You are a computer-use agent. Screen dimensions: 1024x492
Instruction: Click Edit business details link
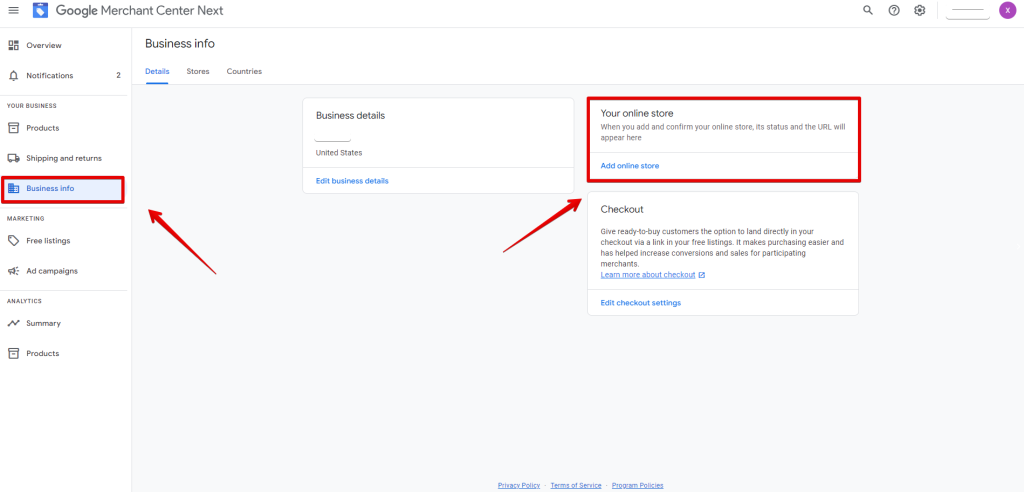point(352,181)
